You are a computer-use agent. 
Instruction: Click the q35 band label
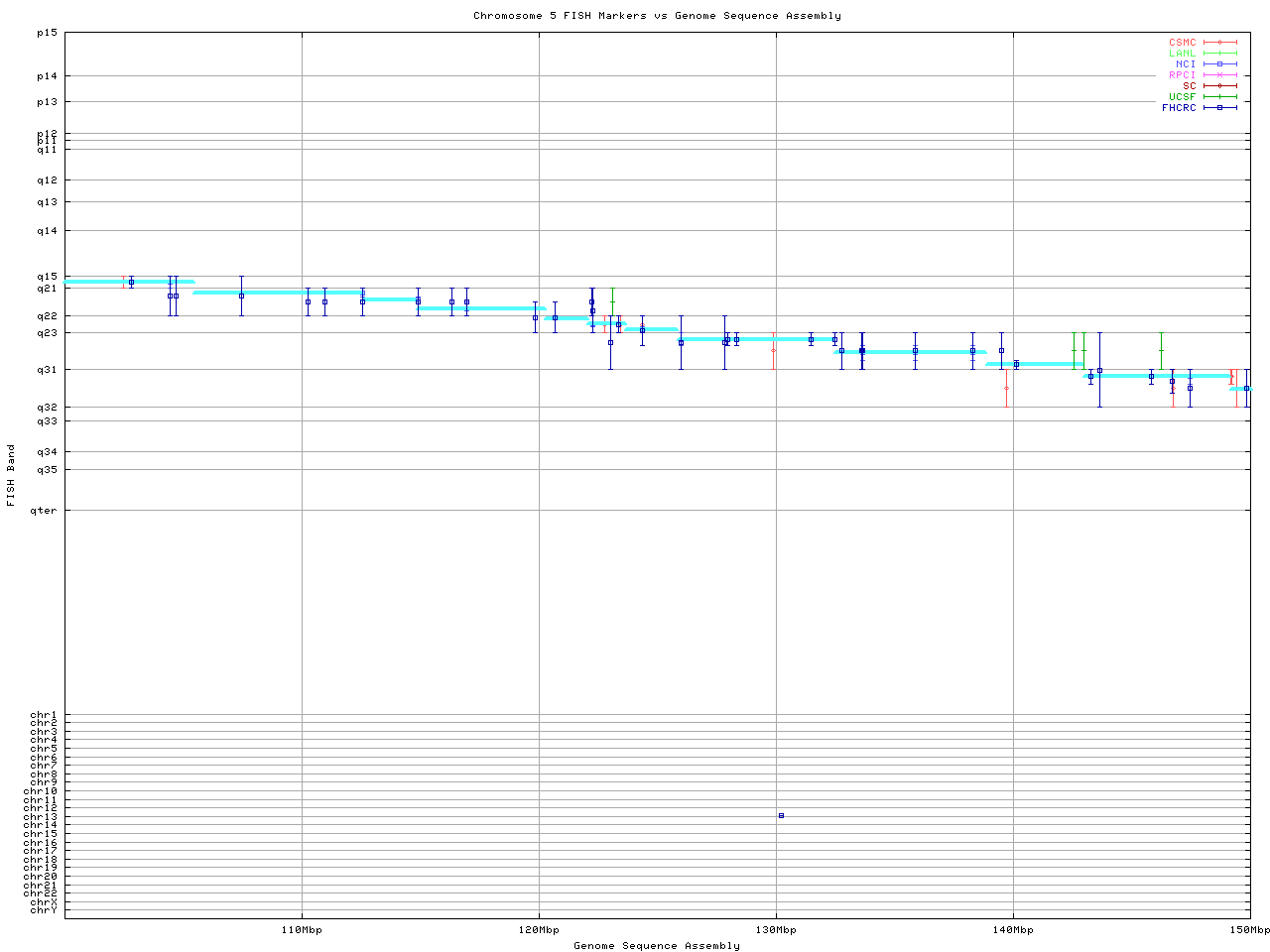(48, 470)
